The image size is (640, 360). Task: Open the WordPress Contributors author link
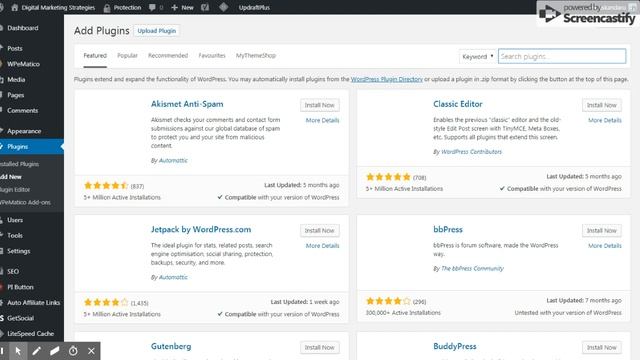[x=471, y=152]
